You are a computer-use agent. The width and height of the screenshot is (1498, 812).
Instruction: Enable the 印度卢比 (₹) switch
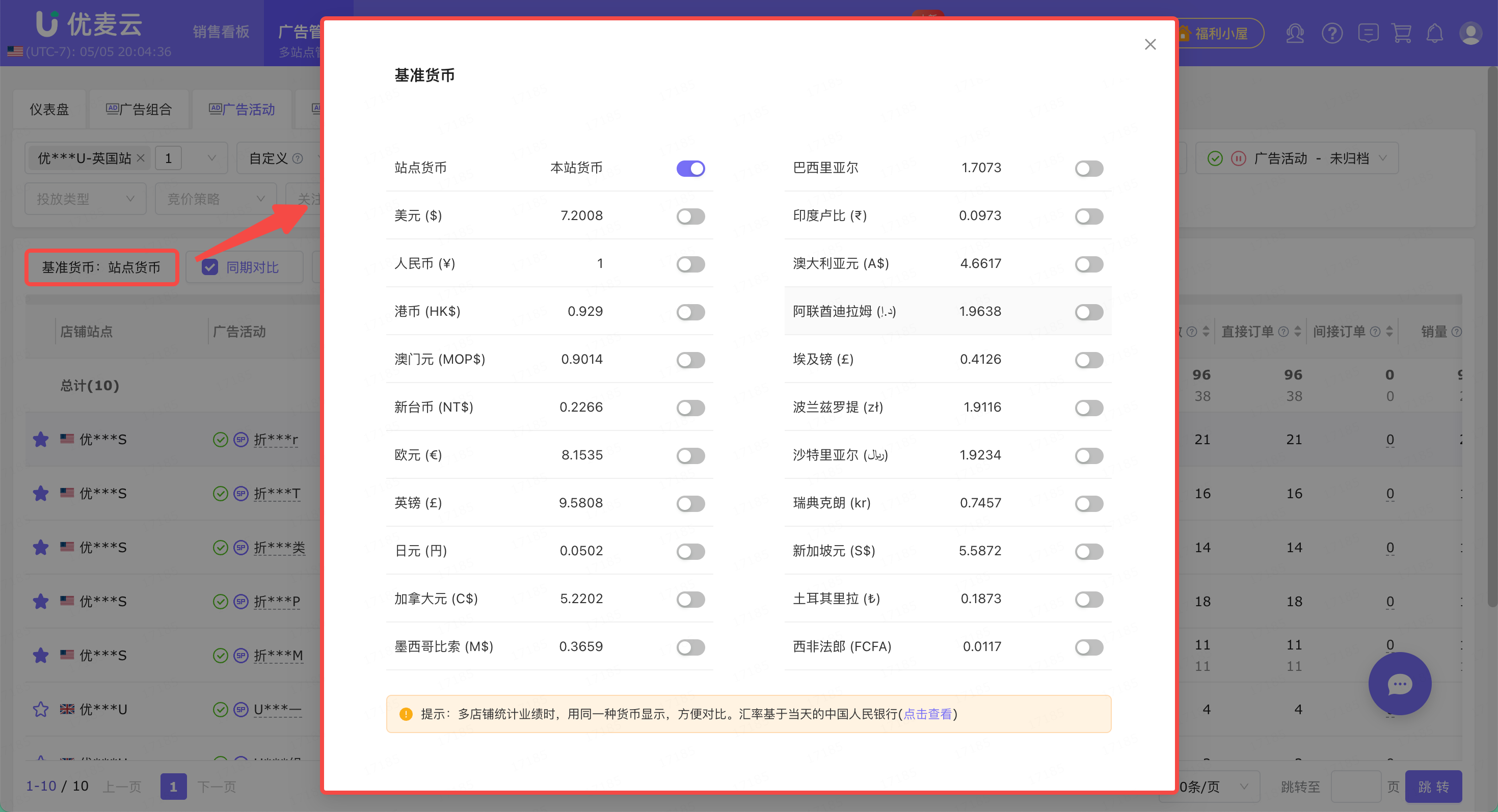(x=1089, y=216)
